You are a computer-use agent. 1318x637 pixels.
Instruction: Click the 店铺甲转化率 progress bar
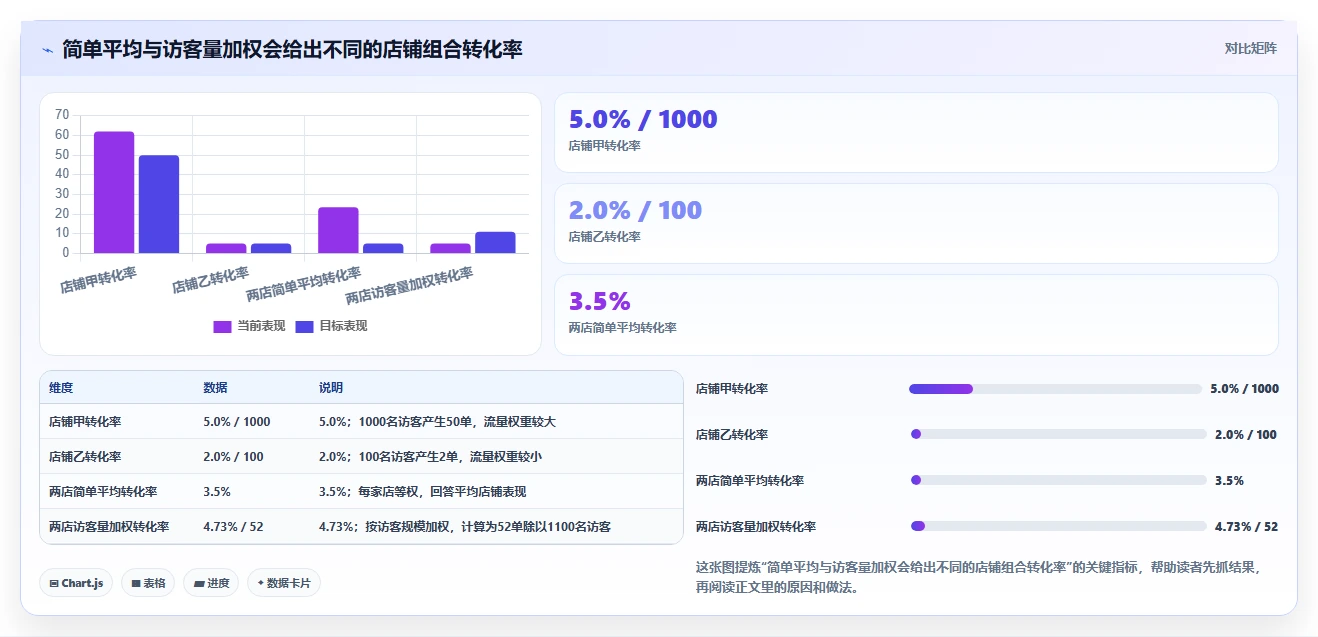pyautogui.click(x=1055, y=389)
